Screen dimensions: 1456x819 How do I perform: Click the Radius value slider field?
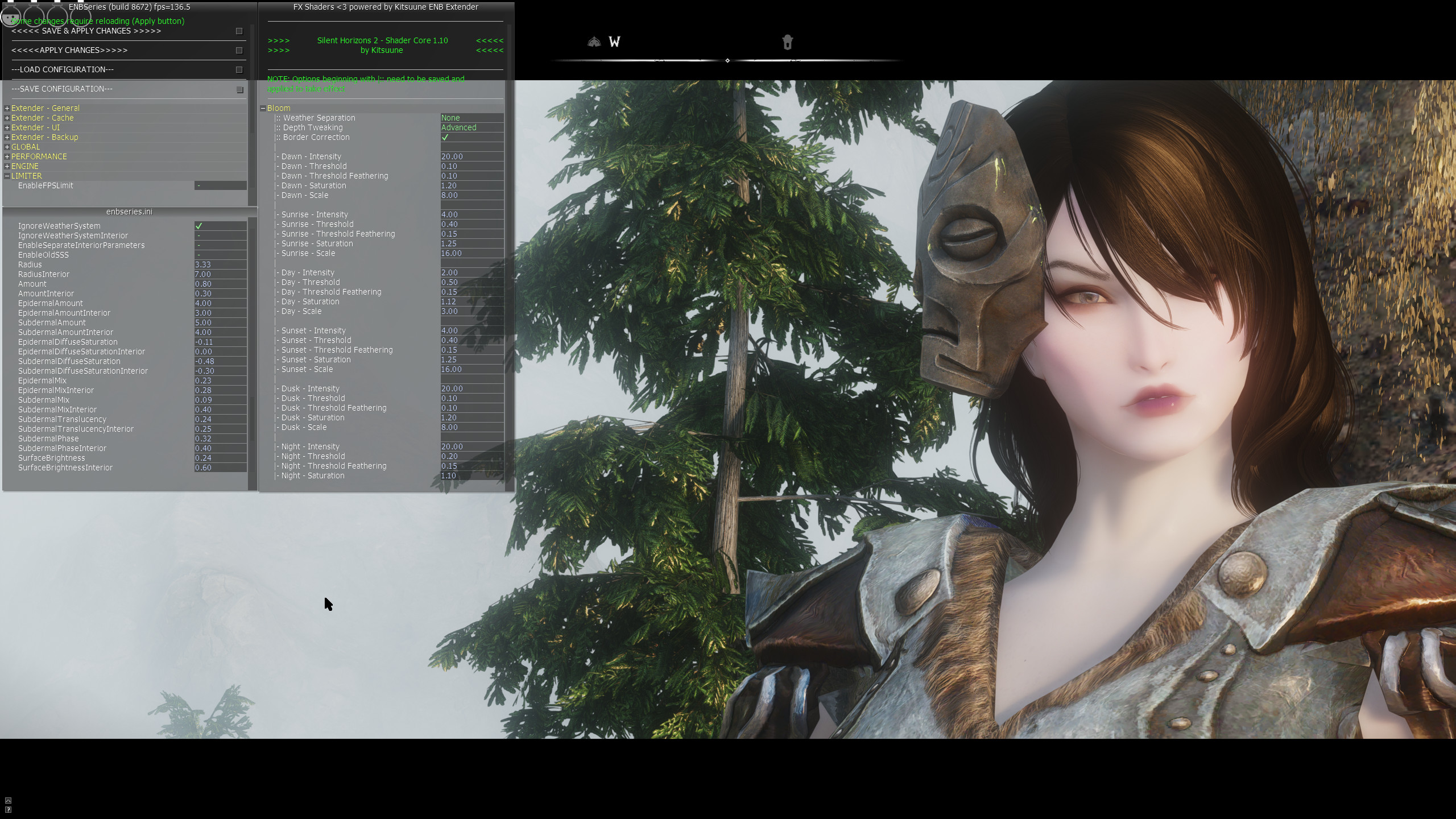pos(220,264)
